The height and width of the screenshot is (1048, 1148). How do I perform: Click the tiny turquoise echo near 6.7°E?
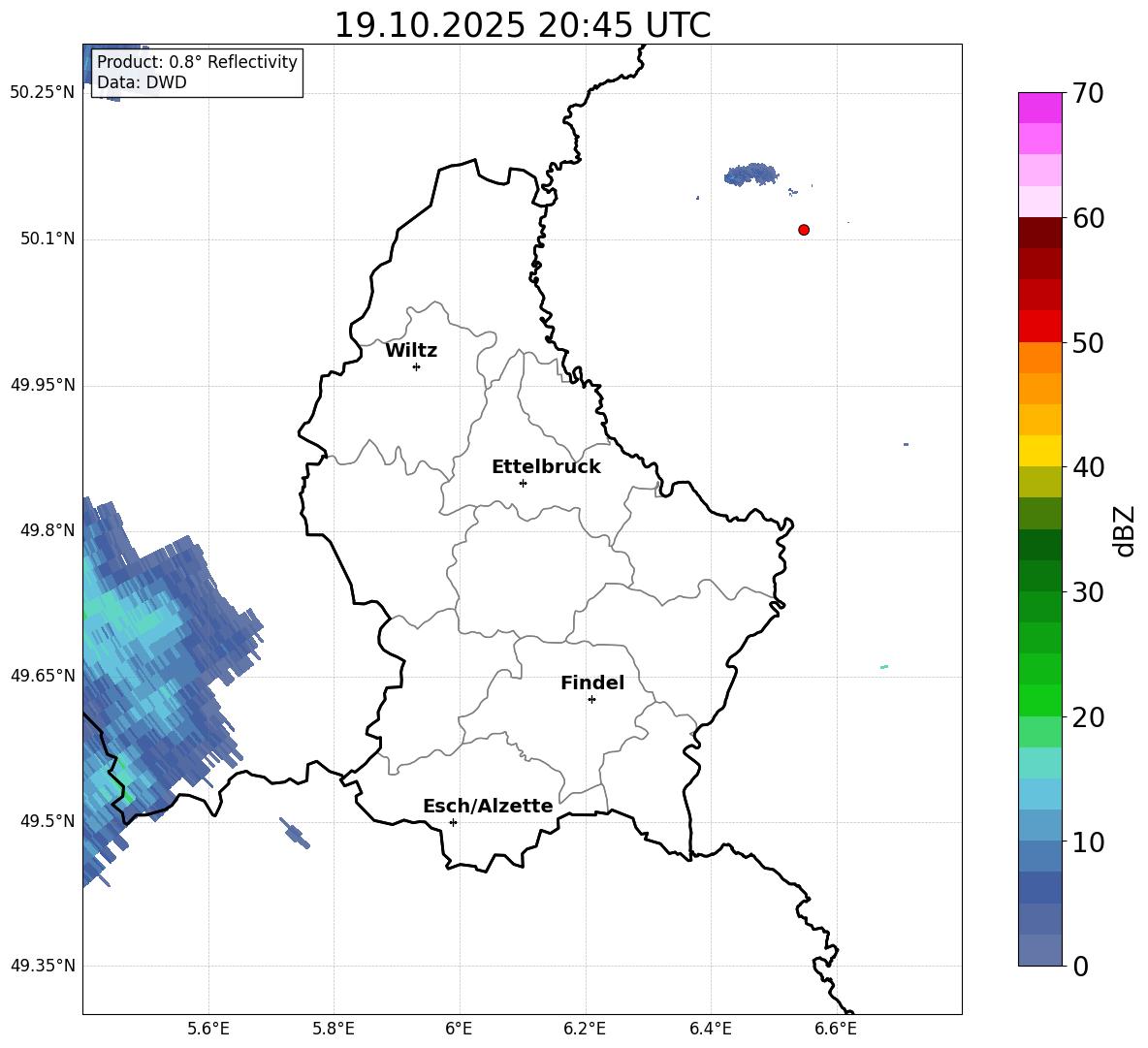(x=883, y=667)
